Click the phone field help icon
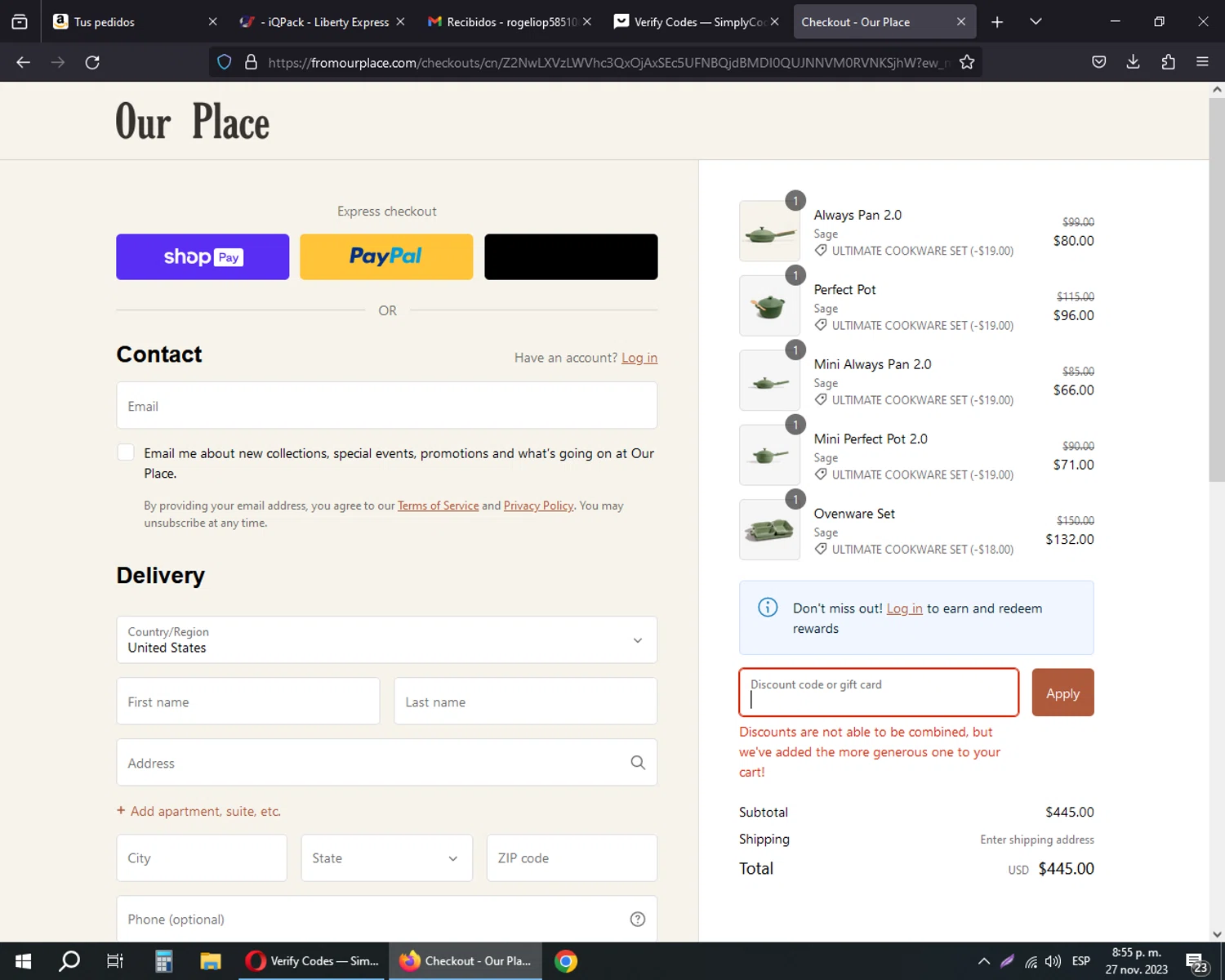Screen dimensions: 1225x980 (638, 920)
